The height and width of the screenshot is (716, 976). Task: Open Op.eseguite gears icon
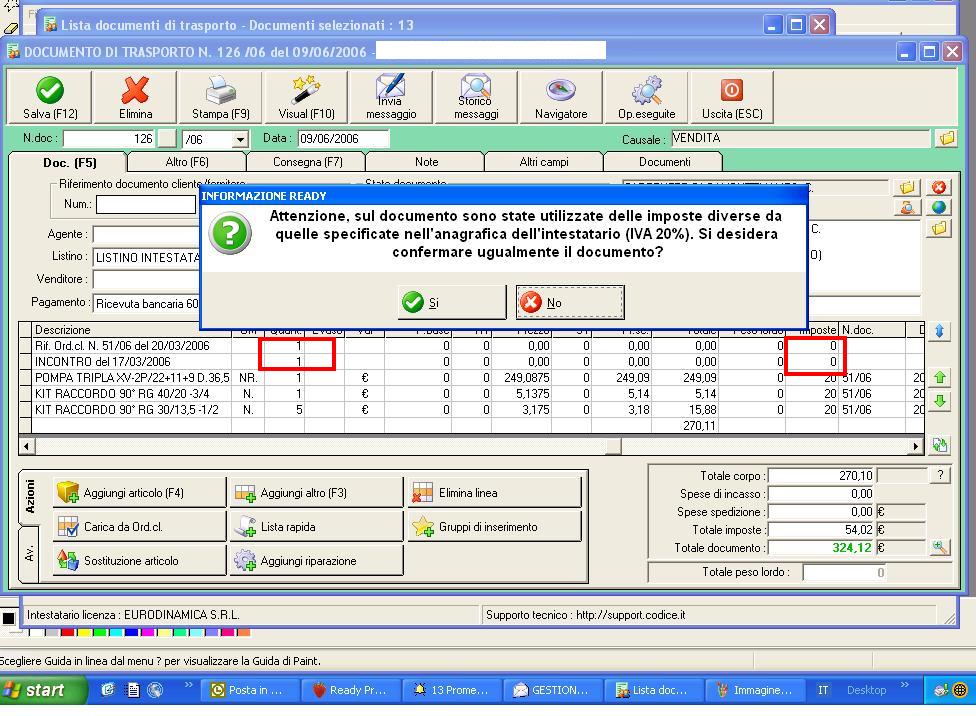click(647, 90)
